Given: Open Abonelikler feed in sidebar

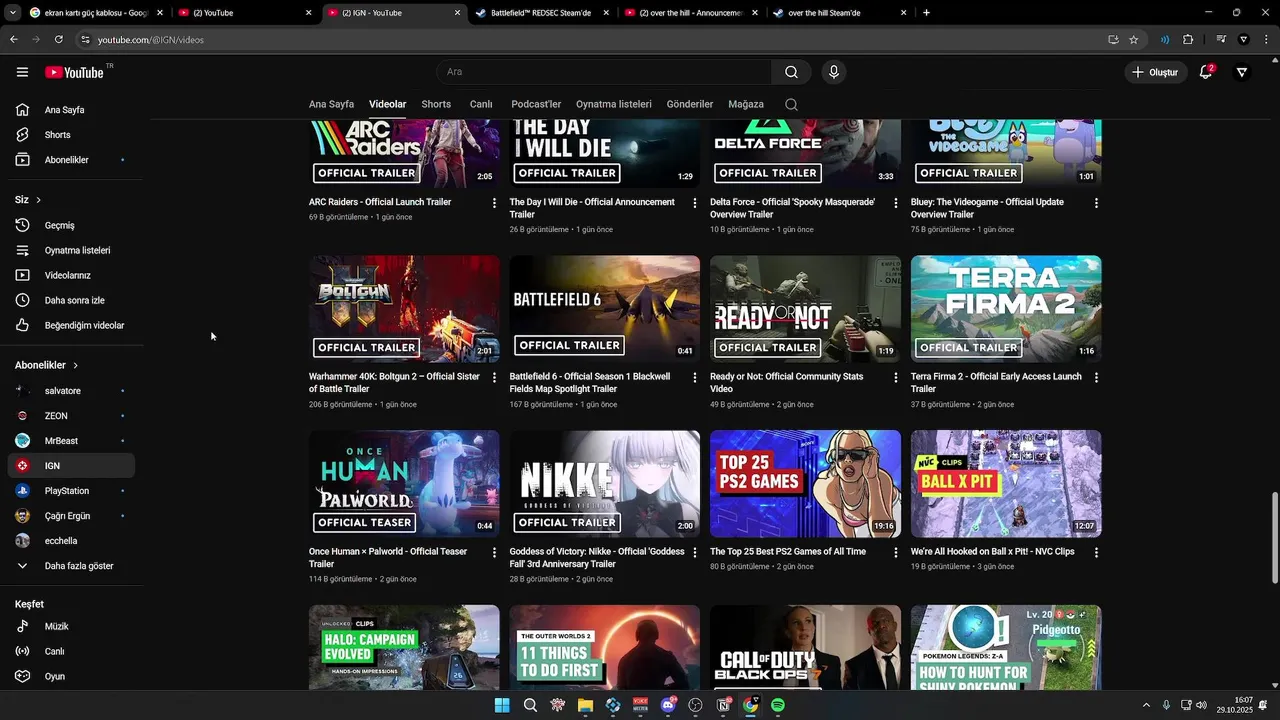Looking at the screenshot, I should [71, 160].
